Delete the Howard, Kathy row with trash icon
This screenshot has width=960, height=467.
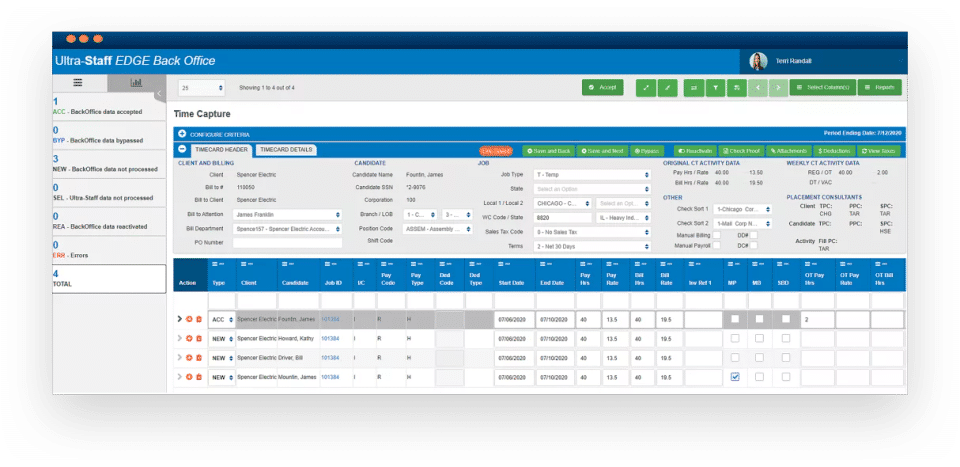click(198, 338)
